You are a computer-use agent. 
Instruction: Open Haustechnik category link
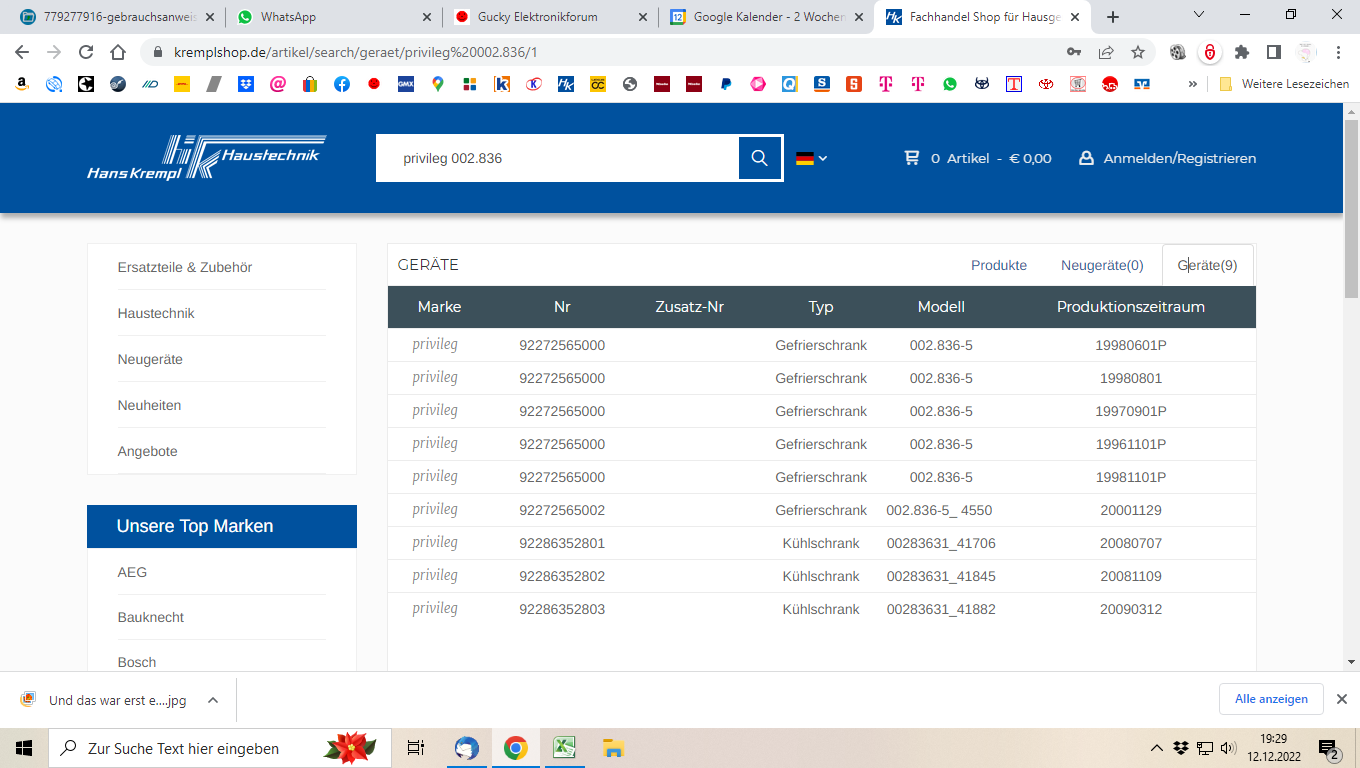(156, 313)
